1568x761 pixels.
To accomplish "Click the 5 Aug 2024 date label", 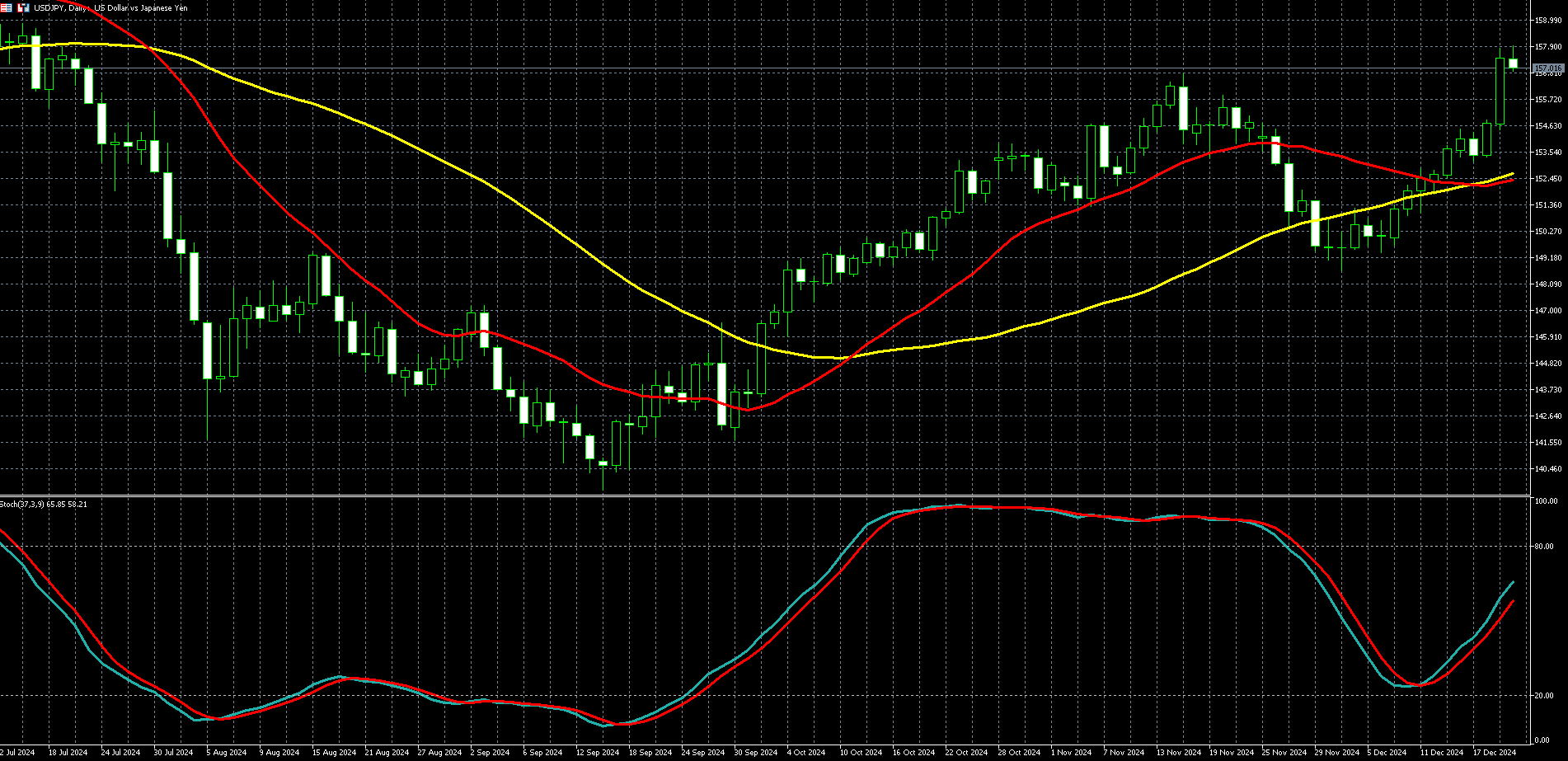I will click(x=226, y=753).
